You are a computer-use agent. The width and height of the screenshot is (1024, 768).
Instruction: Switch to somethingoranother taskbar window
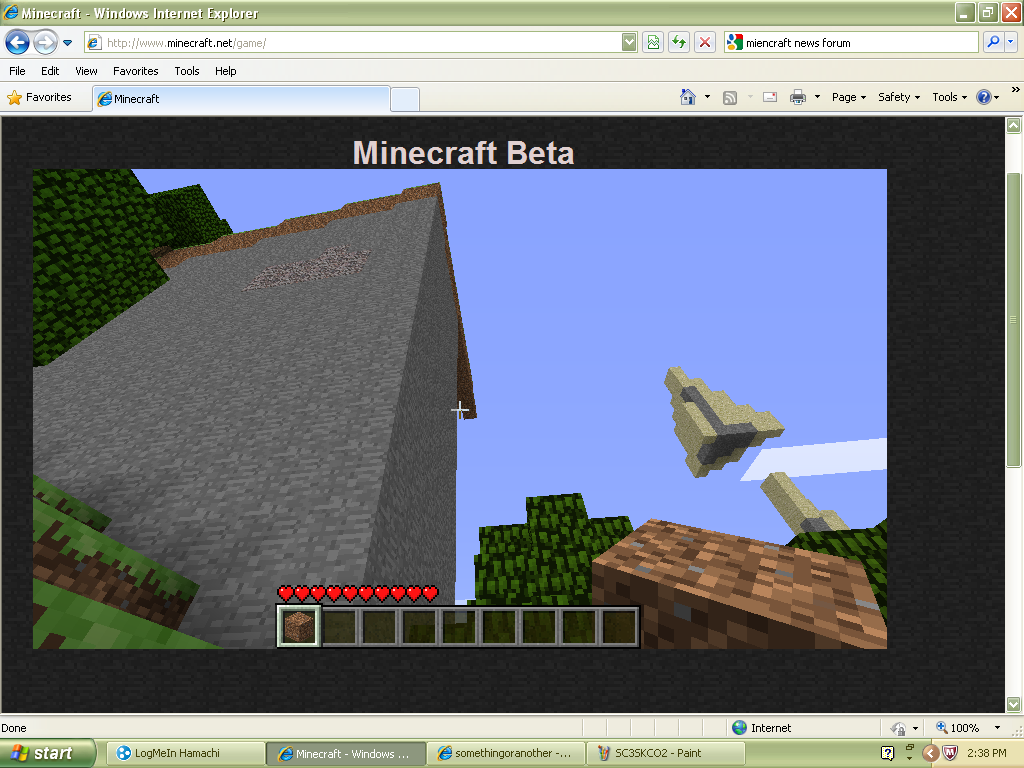(x=506, y=753)
